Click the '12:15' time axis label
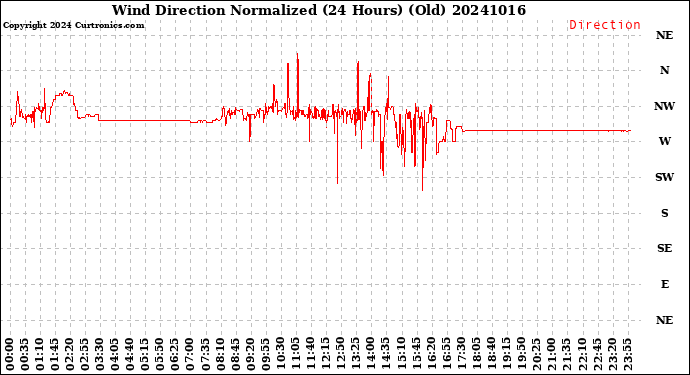This screenshot has height=375, width=690. pos(326,354)
